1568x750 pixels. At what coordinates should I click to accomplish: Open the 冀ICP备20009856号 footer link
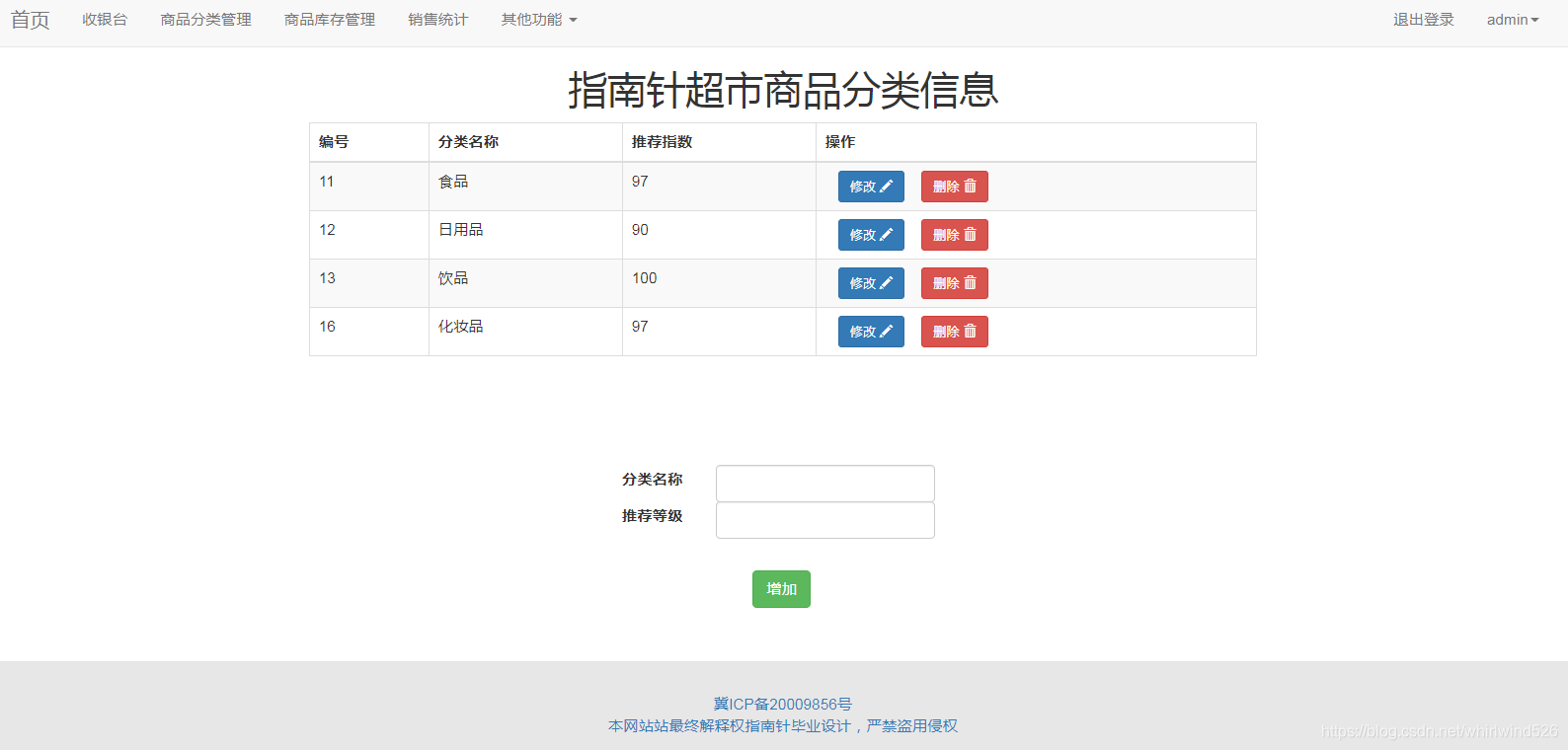[783, 704]
